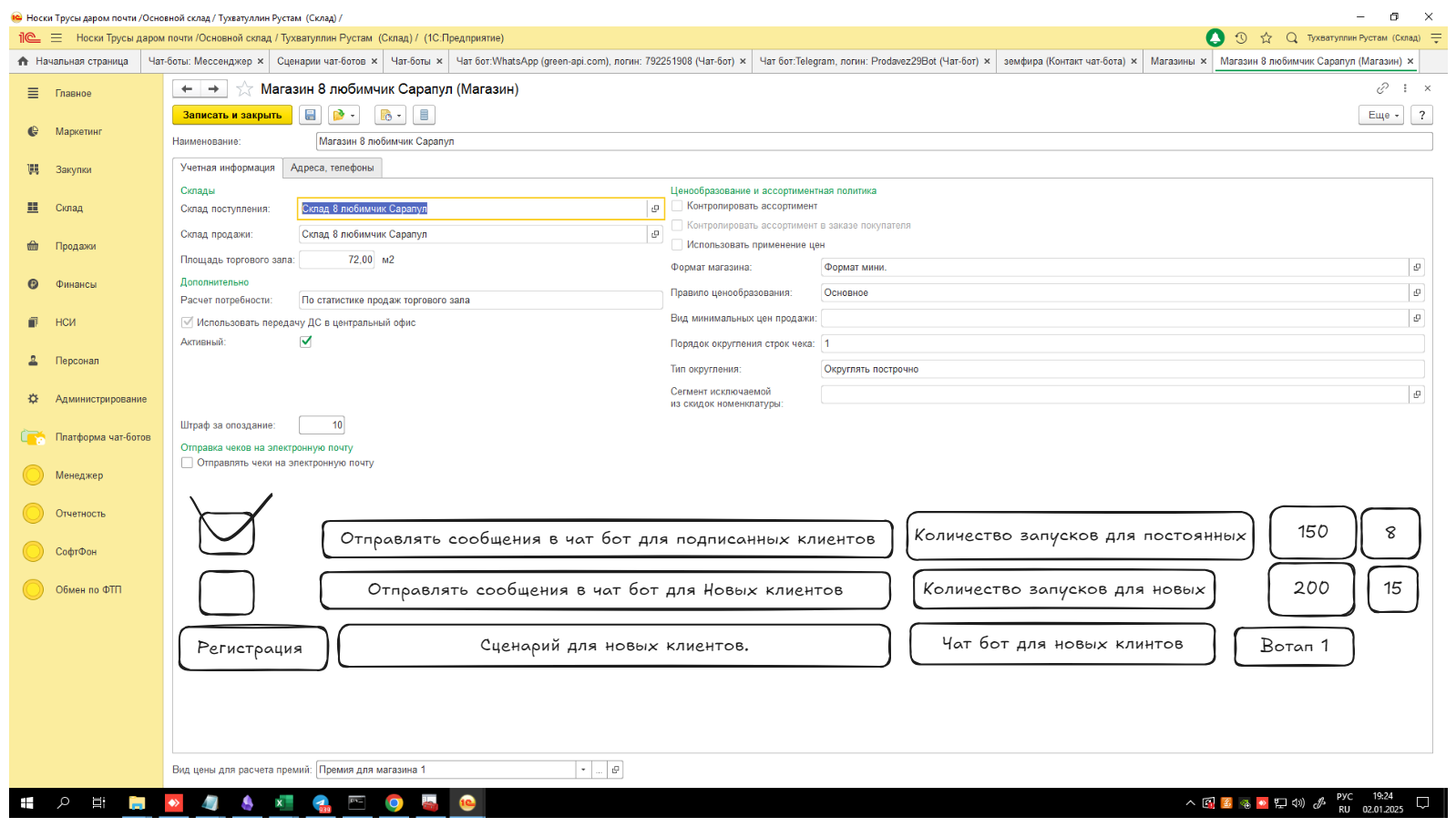Go back using the left arrow button
The image size is (1456, 827).
pyautogui.click(x=187, y=88)
